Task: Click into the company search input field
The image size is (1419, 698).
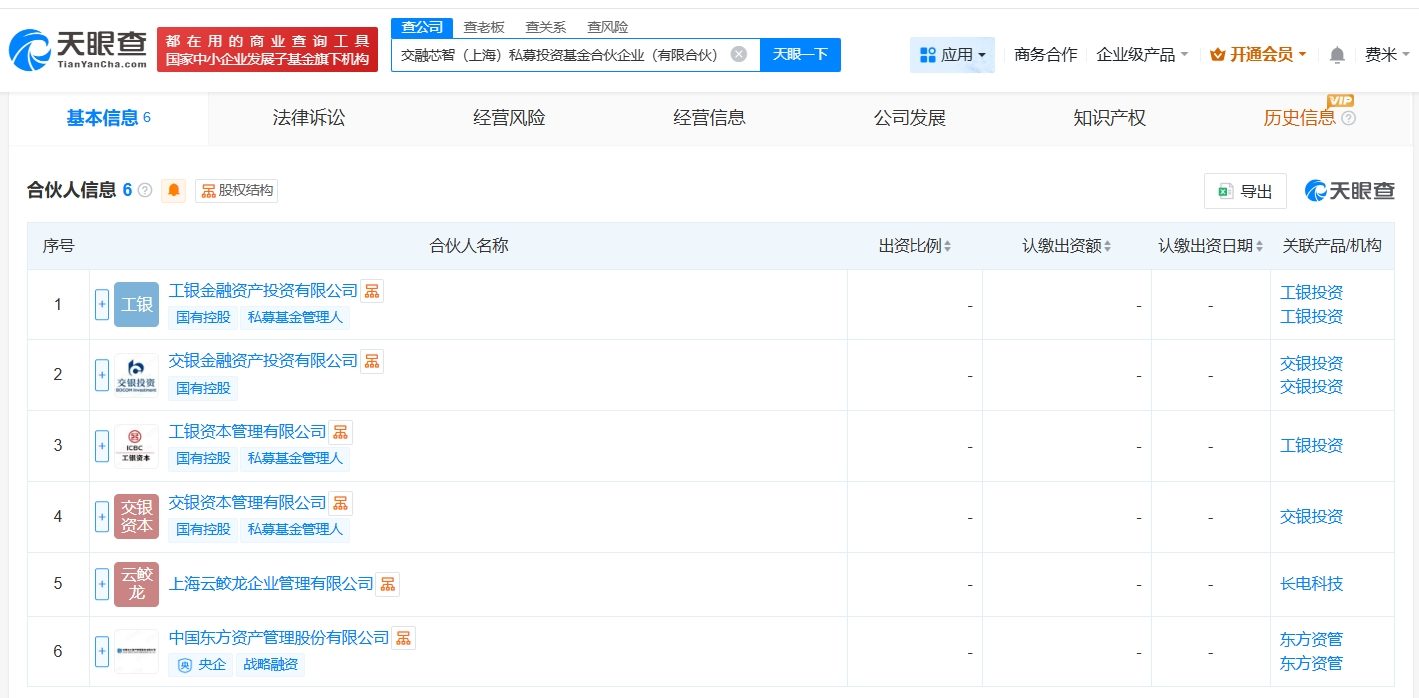Action: point(560,55)
